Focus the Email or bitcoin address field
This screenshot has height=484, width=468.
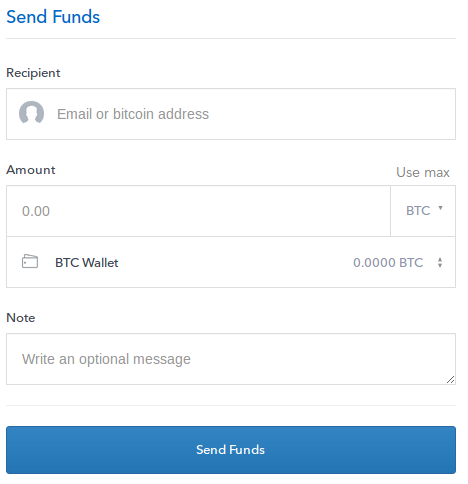point(231,114)
